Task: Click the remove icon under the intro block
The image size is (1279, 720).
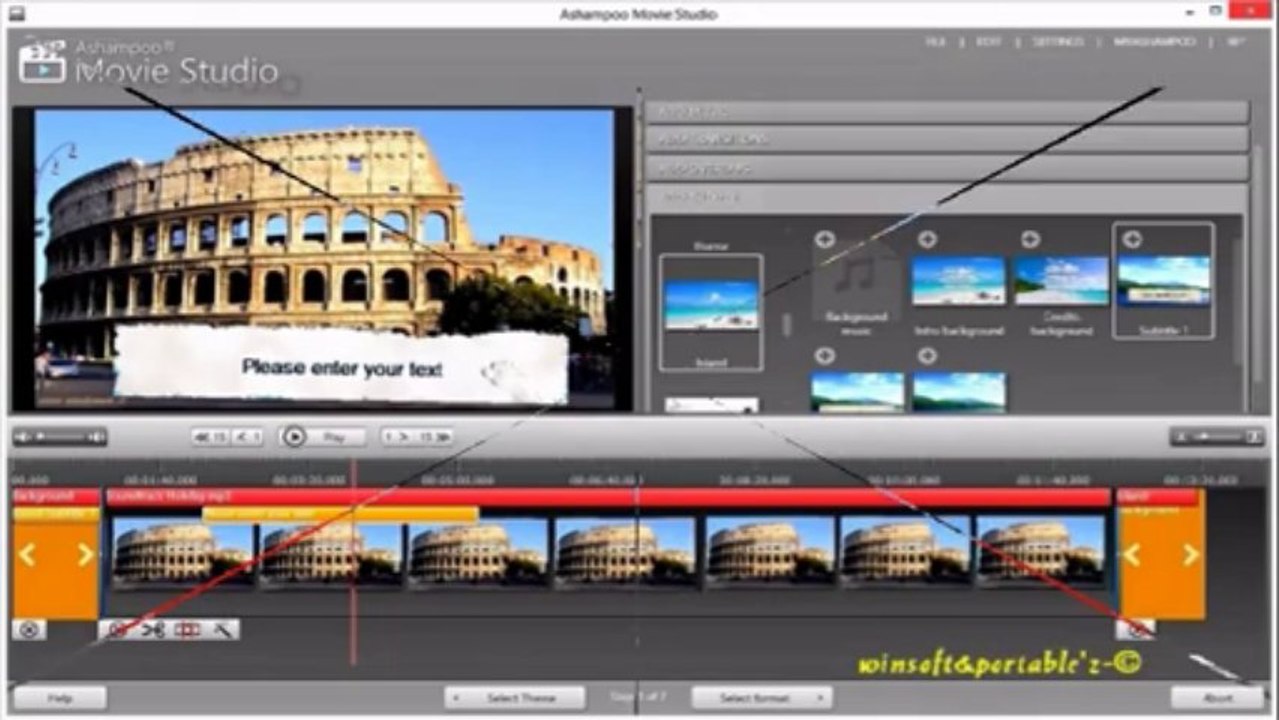Action: (29, 630)
